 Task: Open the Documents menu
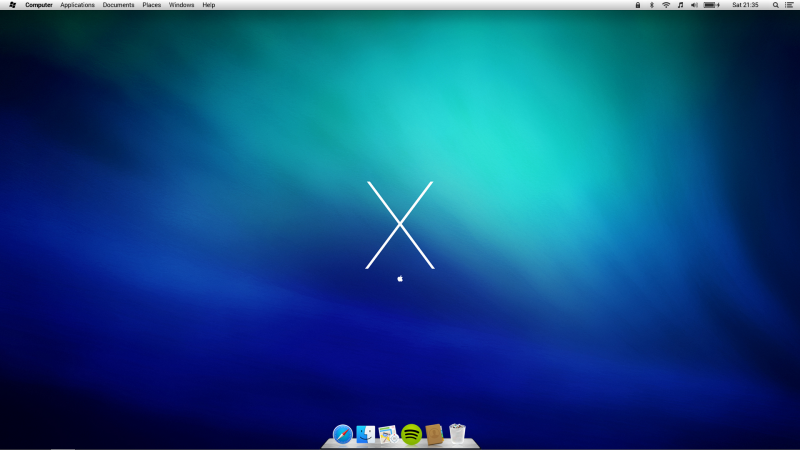(x=118, y=5)
